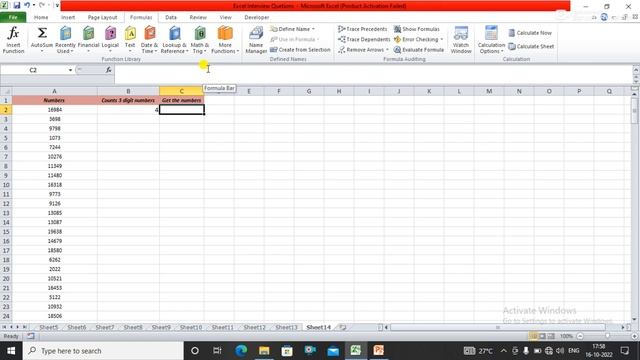This screenshot has height=360, width=640.
Task: Open Text functions library
Action: pyautogui.click(x=130, y=40)
